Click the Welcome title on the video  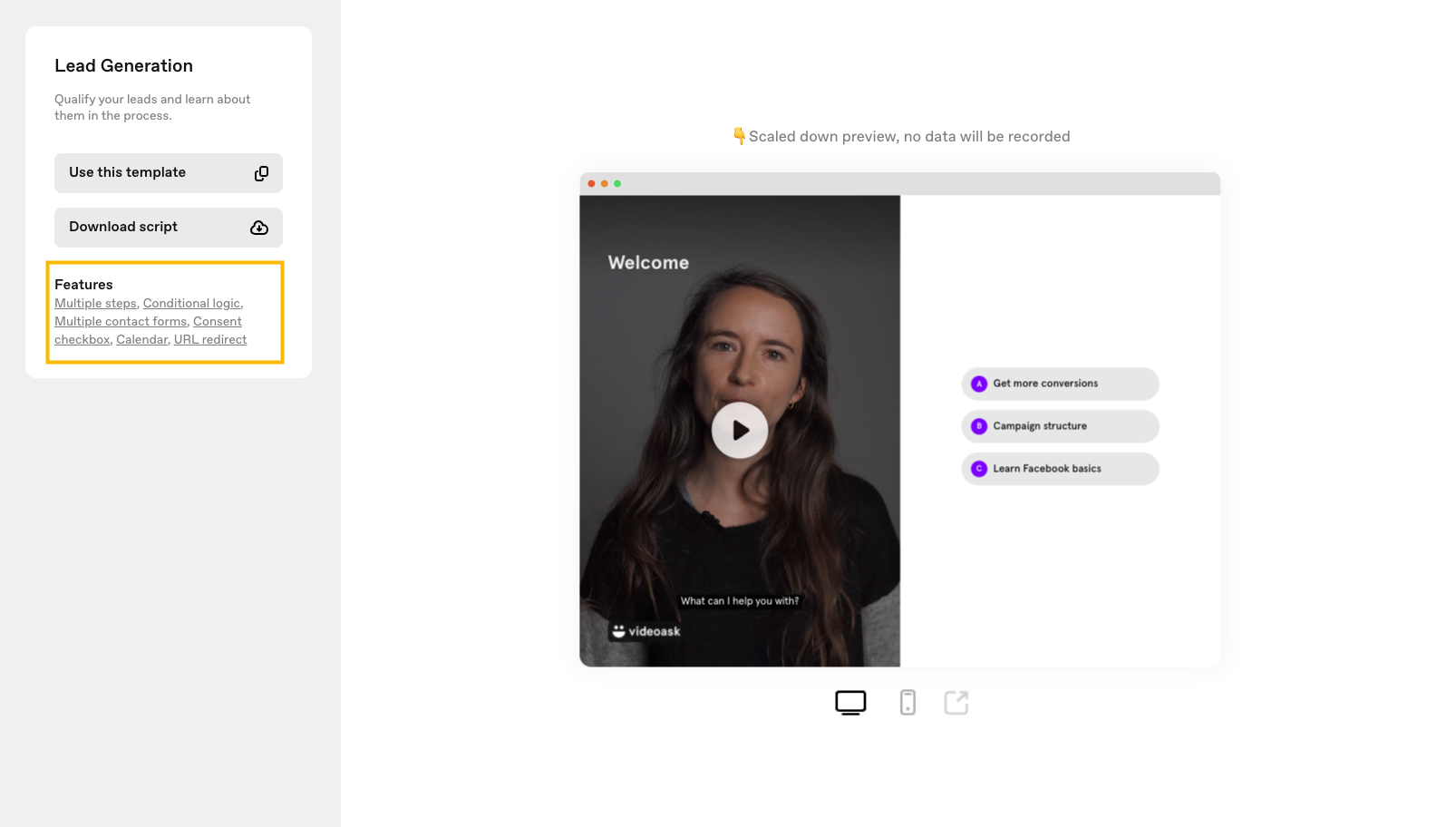648,263
